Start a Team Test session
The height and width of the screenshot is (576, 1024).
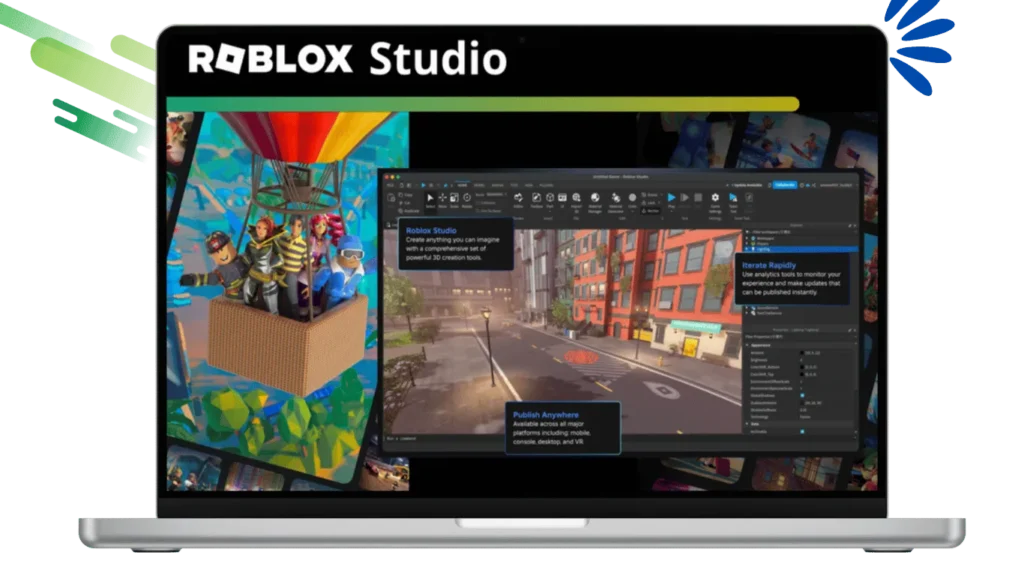[733, 201]
